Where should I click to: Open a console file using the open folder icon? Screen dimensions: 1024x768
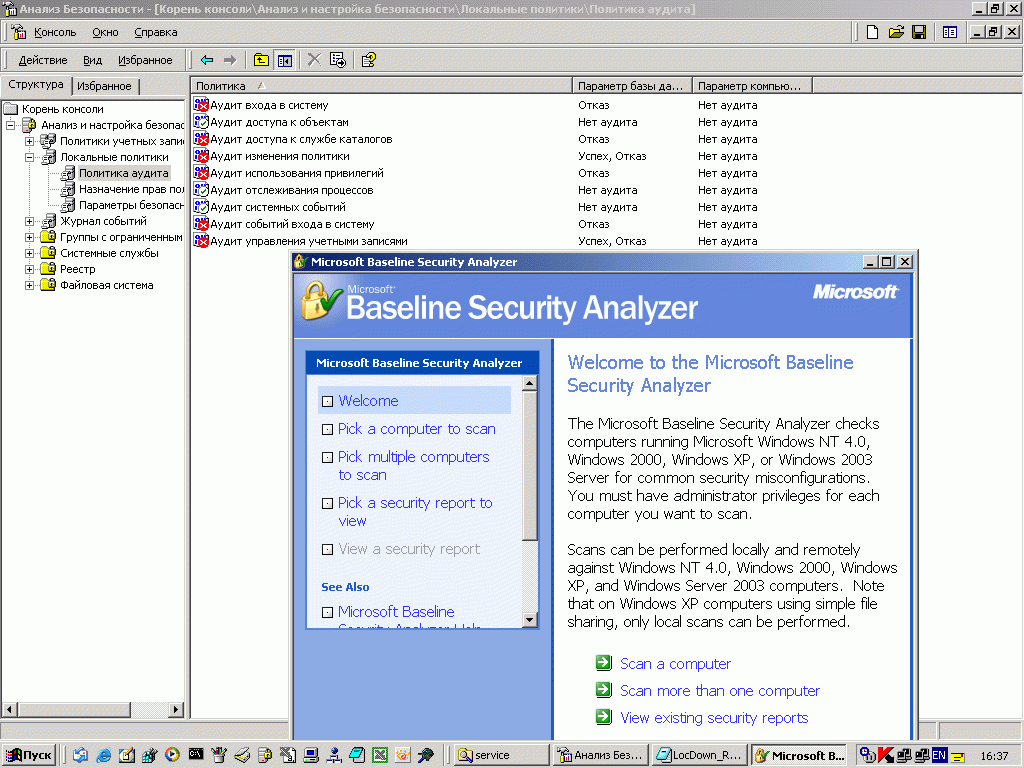[896, 32]
